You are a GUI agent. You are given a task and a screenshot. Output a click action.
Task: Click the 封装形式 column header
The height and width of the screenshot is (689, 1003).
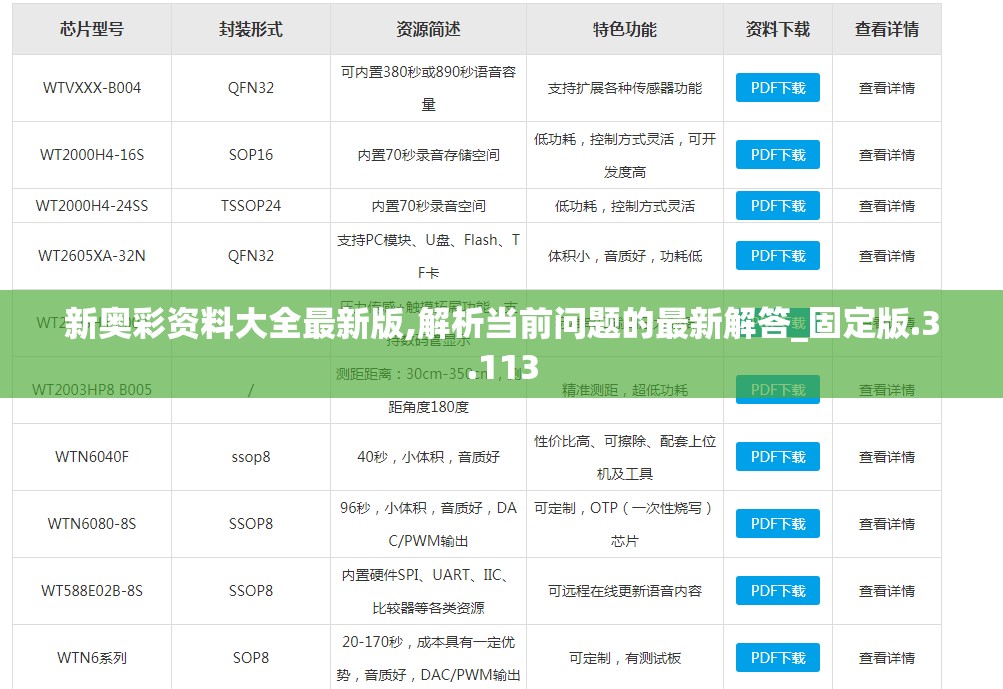pos(251,29)
